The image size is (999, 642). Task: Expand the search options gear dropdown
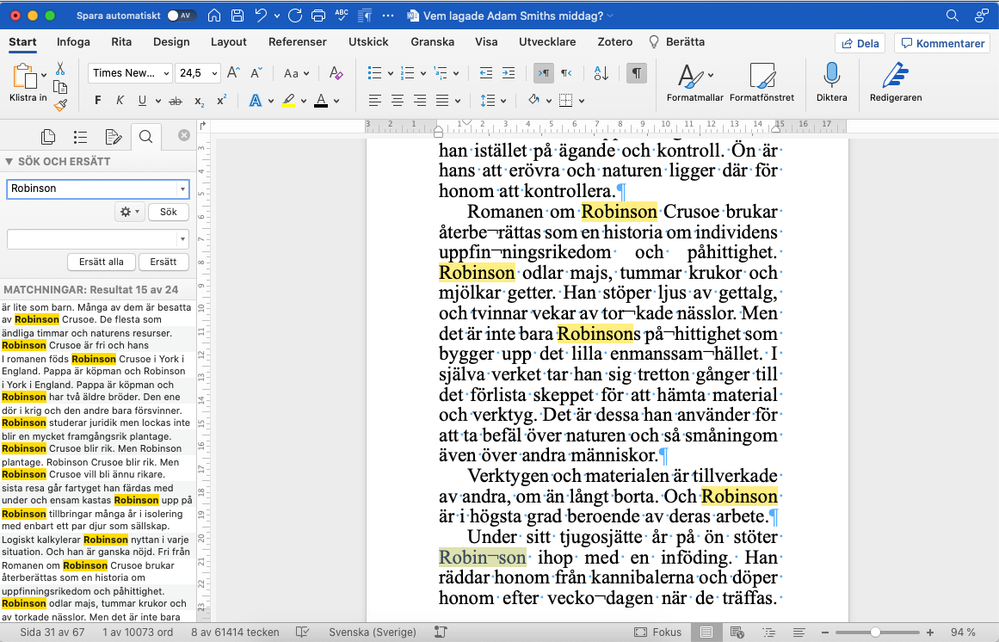tap(129, 212)
